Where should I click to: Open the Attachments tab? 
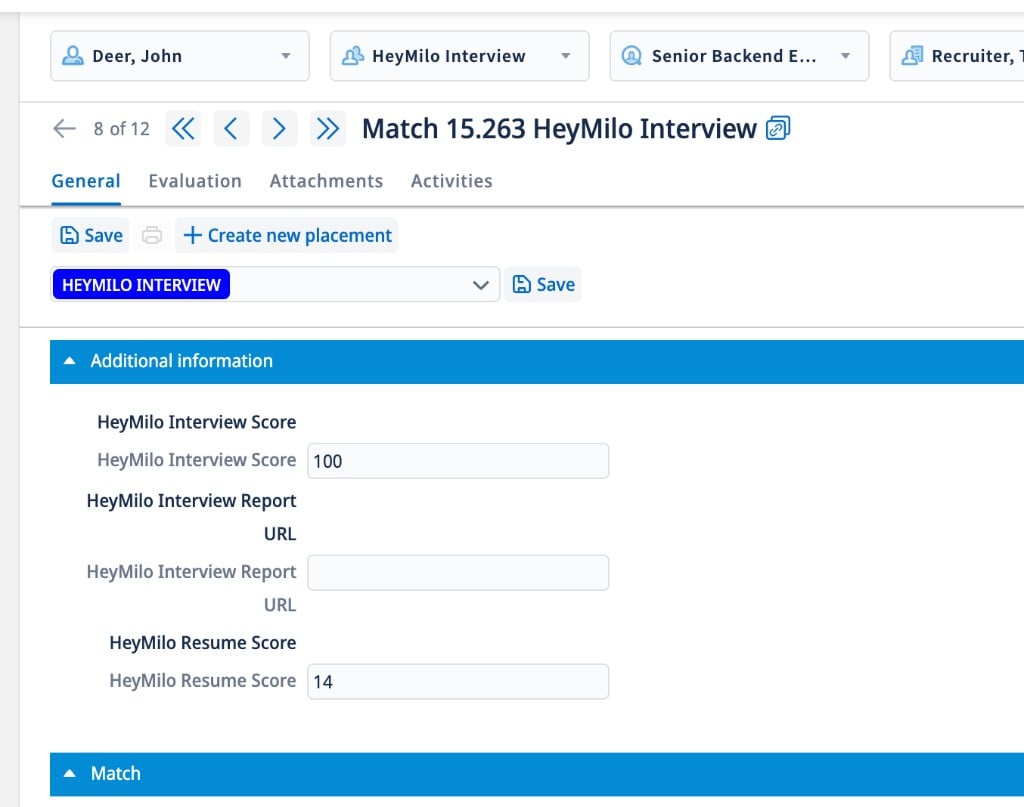(x=326, y=181)
